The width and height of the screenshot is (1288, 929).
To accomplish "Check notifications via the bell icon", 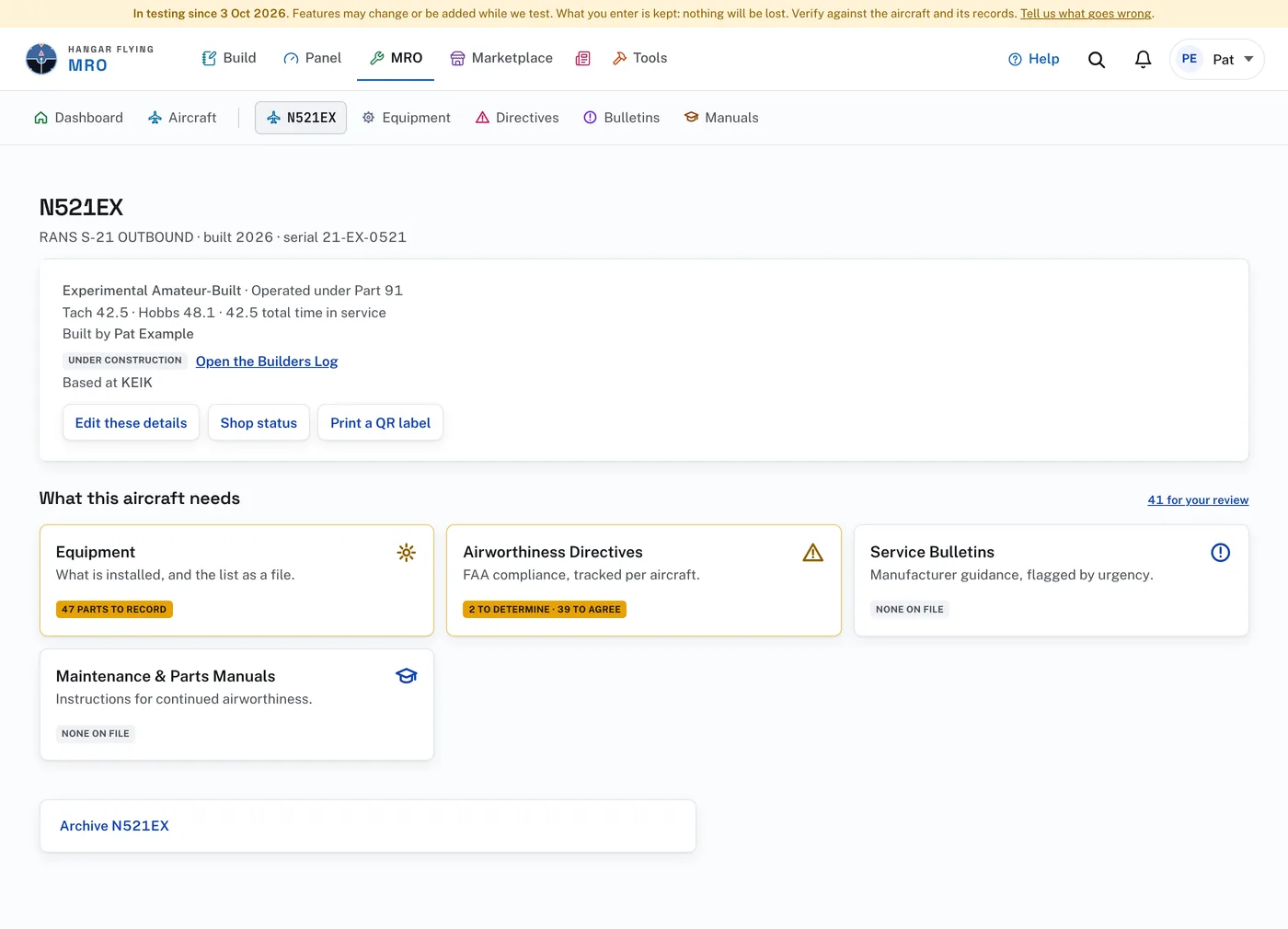I will 1143,60.
